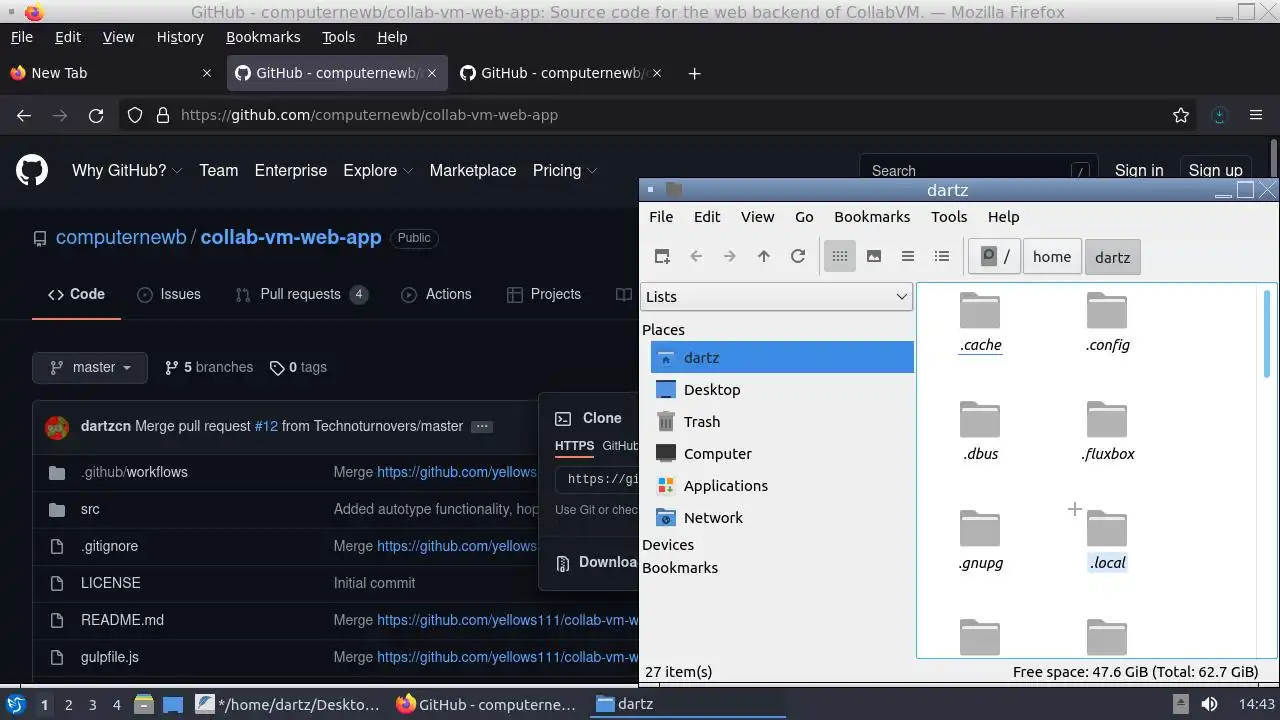Screen dimensions: 1280x720
Task: Click the Sign up button
Action: [x=1215, y=170]
